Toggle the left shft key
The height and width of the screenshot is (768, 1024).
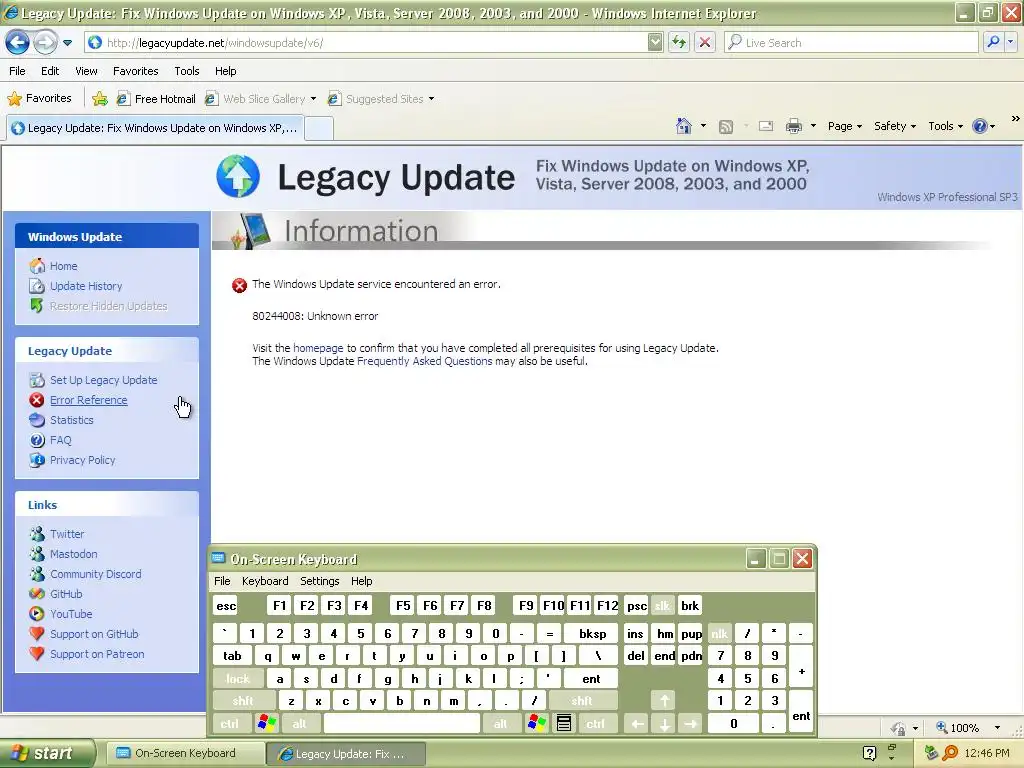coord(243,701)
